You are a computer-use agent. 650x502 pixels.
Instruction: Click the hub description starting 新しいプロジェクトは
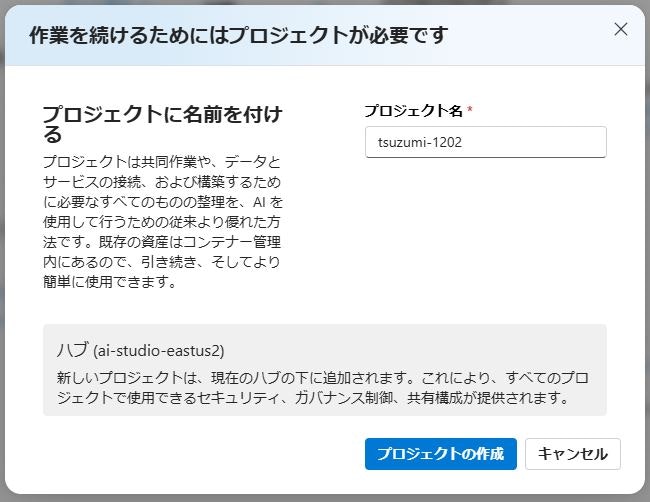pyautogui.click(x=323, y=388)
